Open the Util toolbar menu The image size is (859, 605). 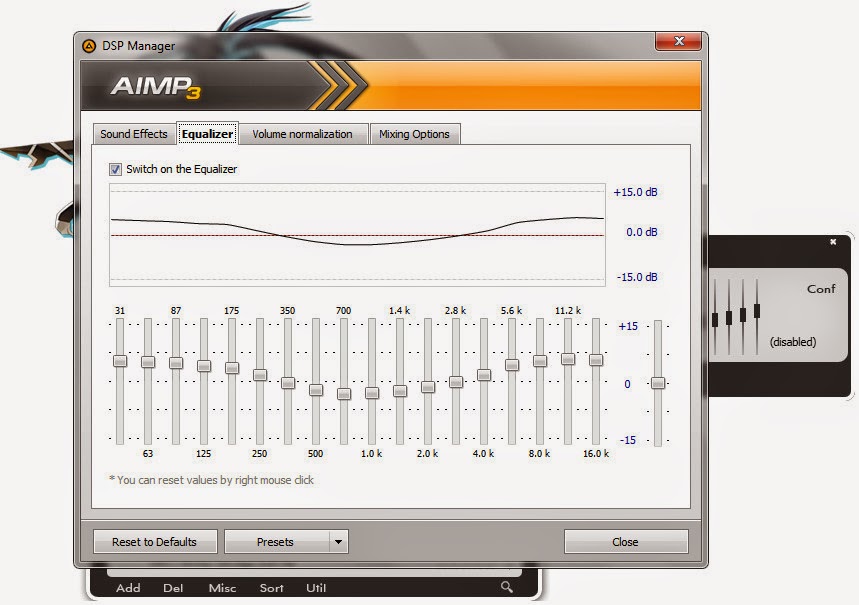[315, 588]
